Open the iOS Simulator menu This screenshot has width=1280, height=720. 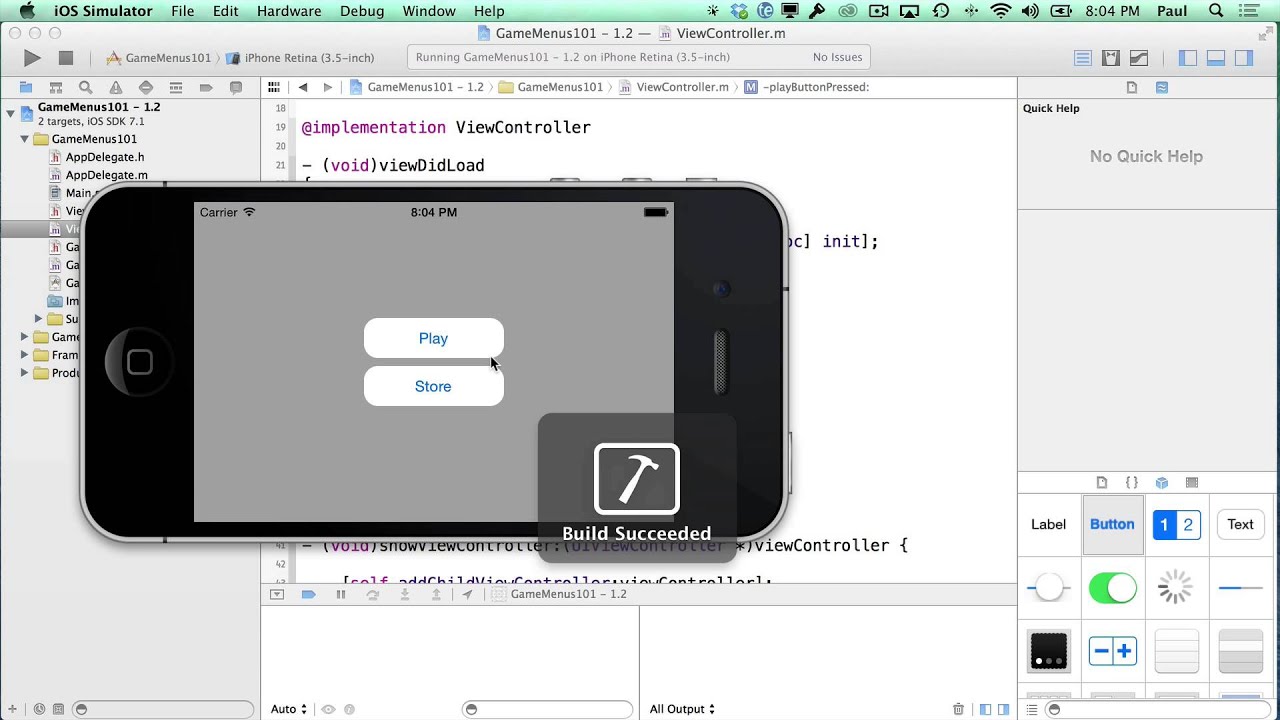coord(103,11)
